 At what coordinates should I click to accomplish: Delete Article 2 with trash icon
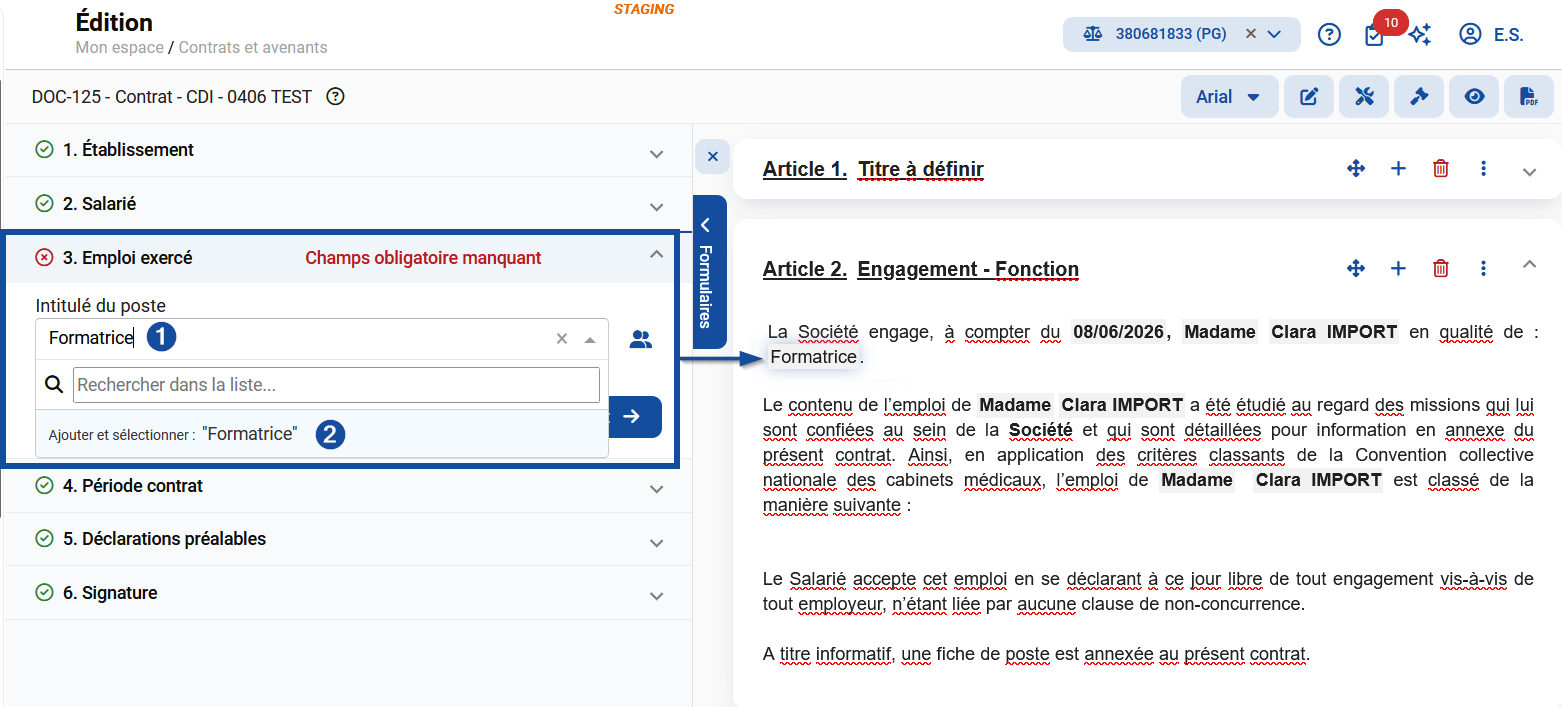pos(1441,268)
